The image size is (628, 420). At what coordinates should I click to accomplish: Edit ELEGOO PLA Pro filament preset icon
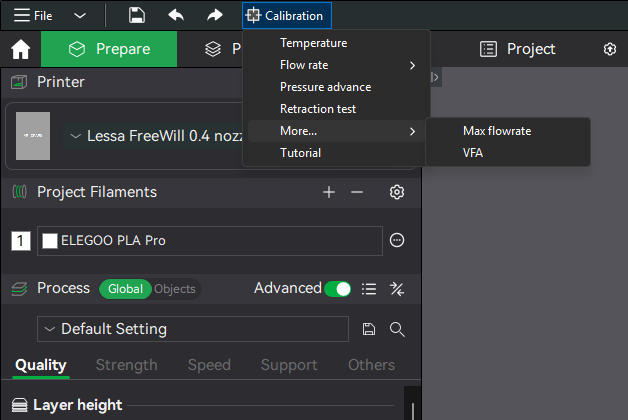(397, 240)
